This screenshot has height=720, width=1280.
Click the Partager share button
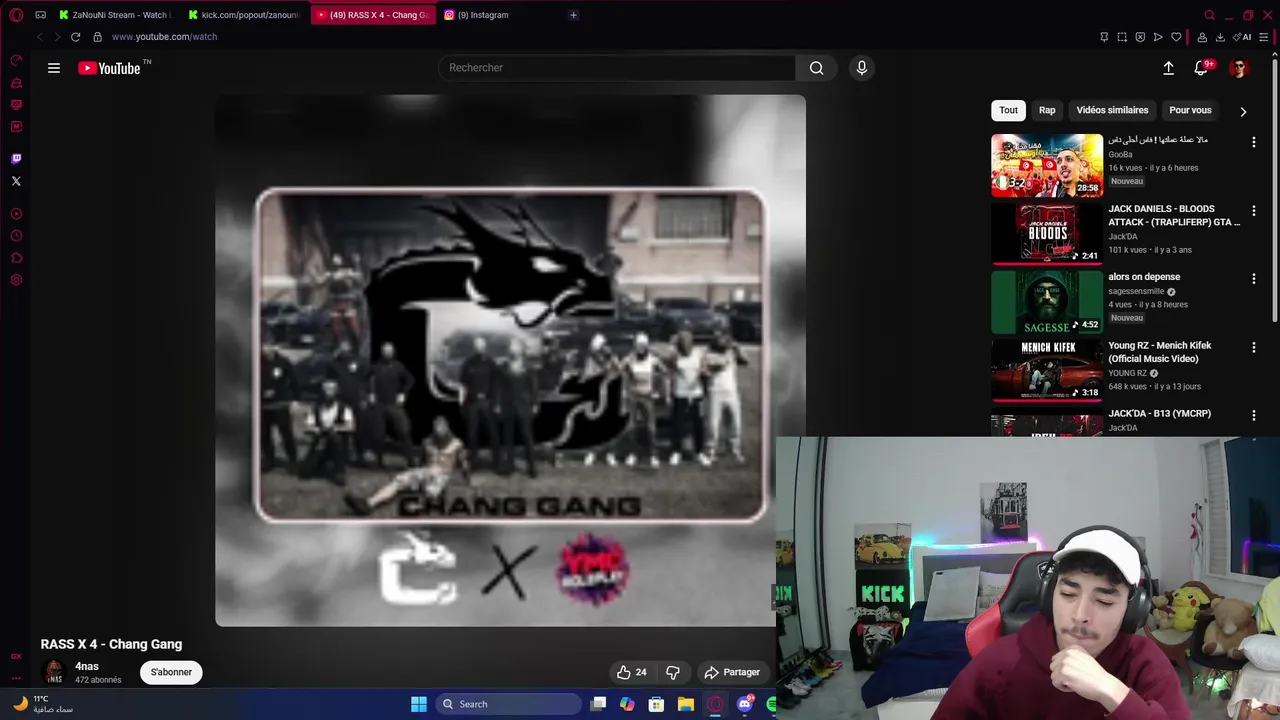pos(731,672)
